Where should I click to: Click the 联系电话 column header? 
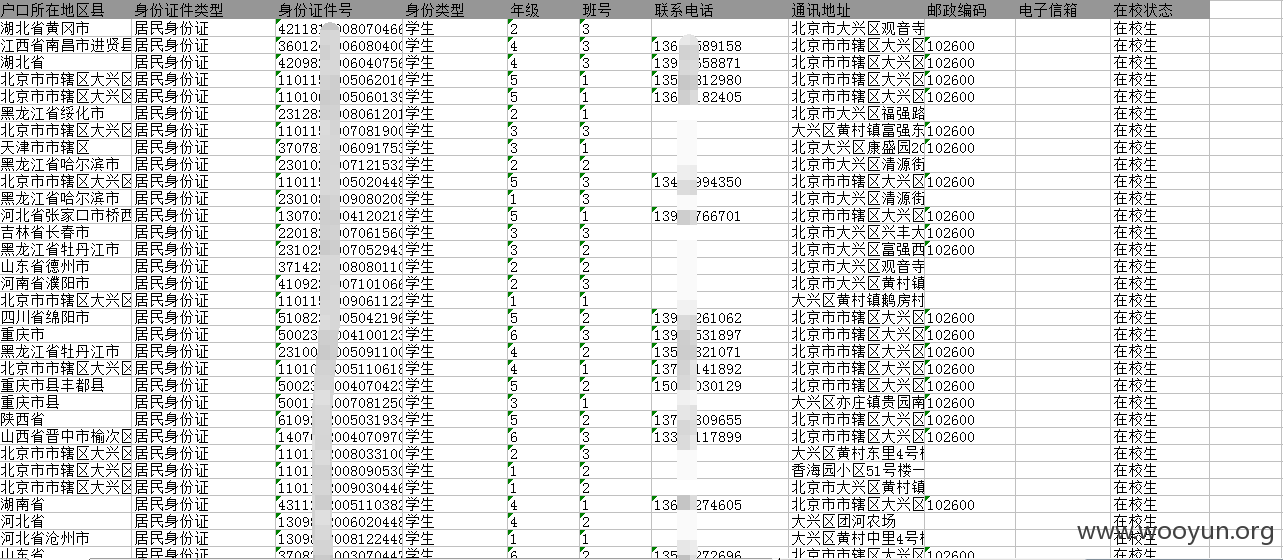coord(719,11)
